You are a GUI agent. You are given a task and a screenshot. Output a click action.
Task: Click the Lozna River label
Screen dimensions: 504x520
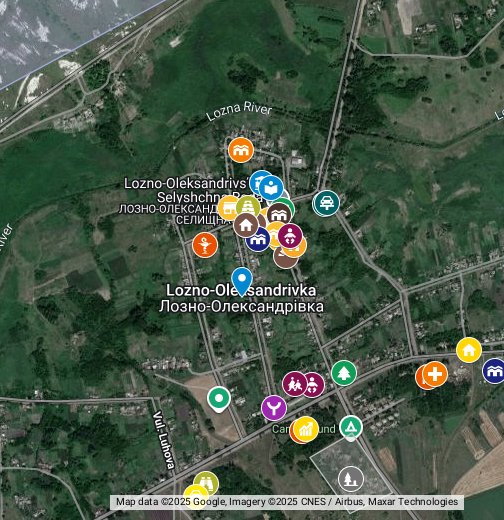coord(239,111)
